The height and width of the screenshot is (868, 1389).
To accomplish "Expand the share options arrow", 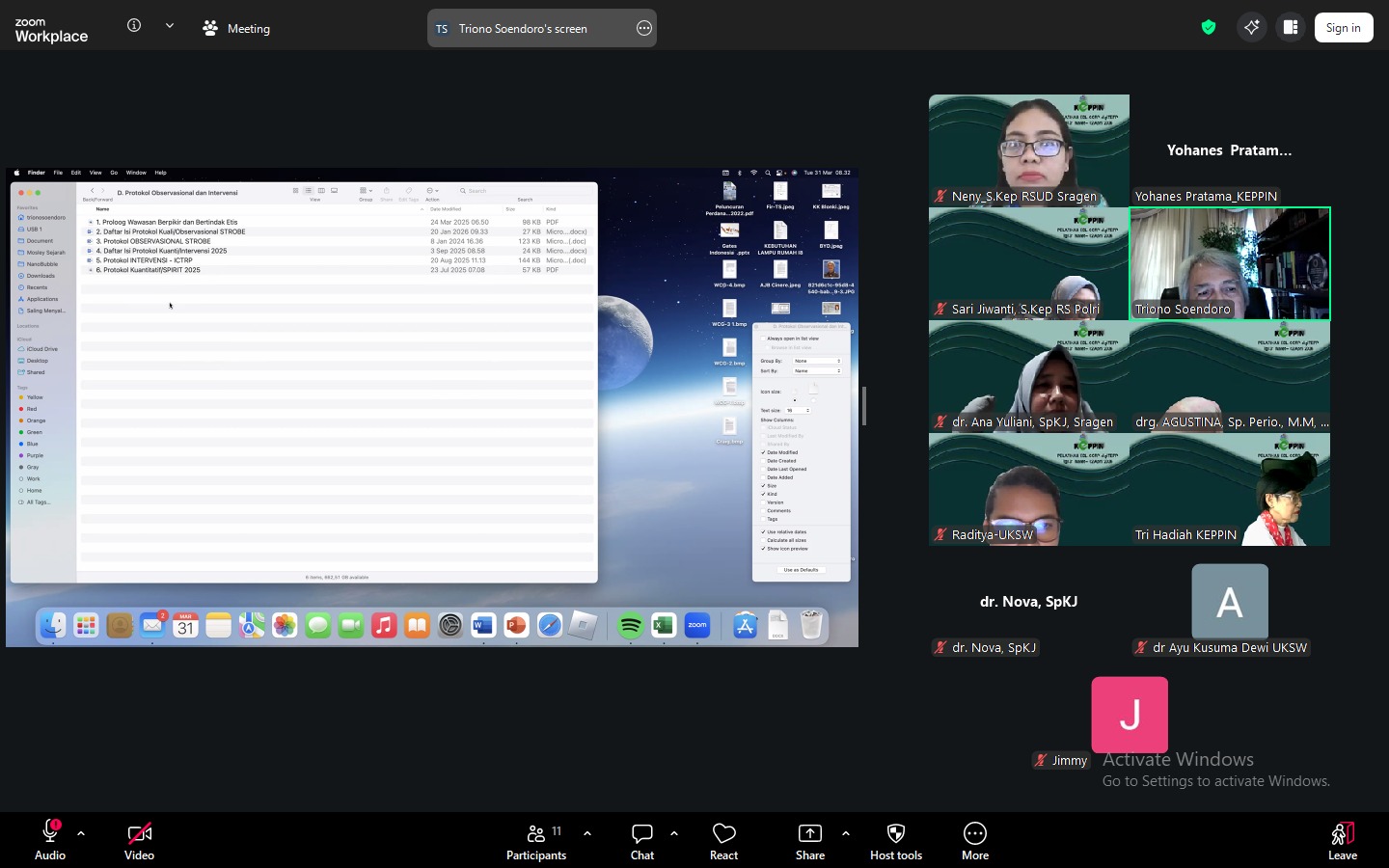I will click(x=846, y=833).
